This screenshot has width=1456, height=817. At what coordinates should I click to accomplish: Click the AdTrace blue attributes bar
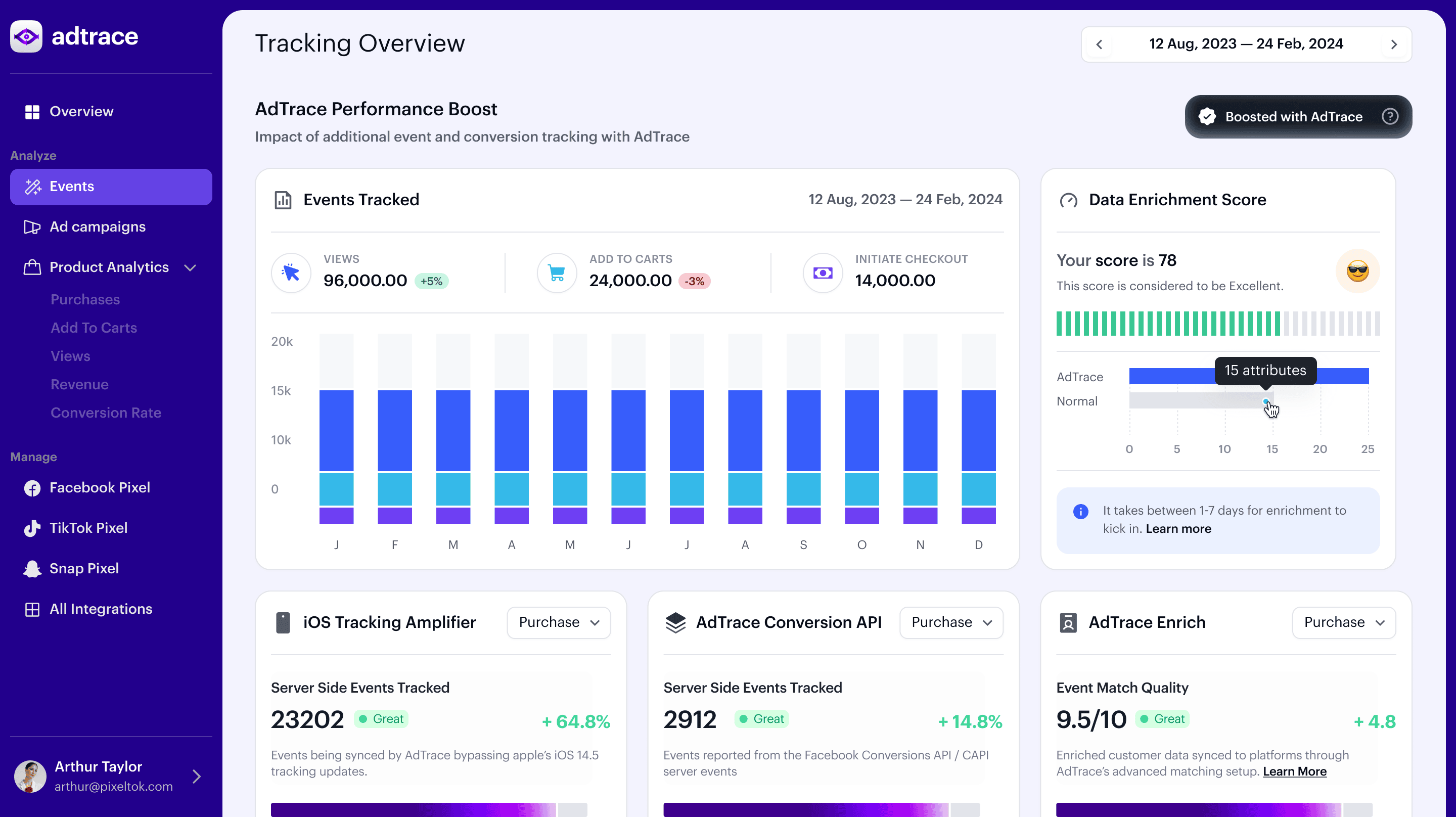[1249, 376]
